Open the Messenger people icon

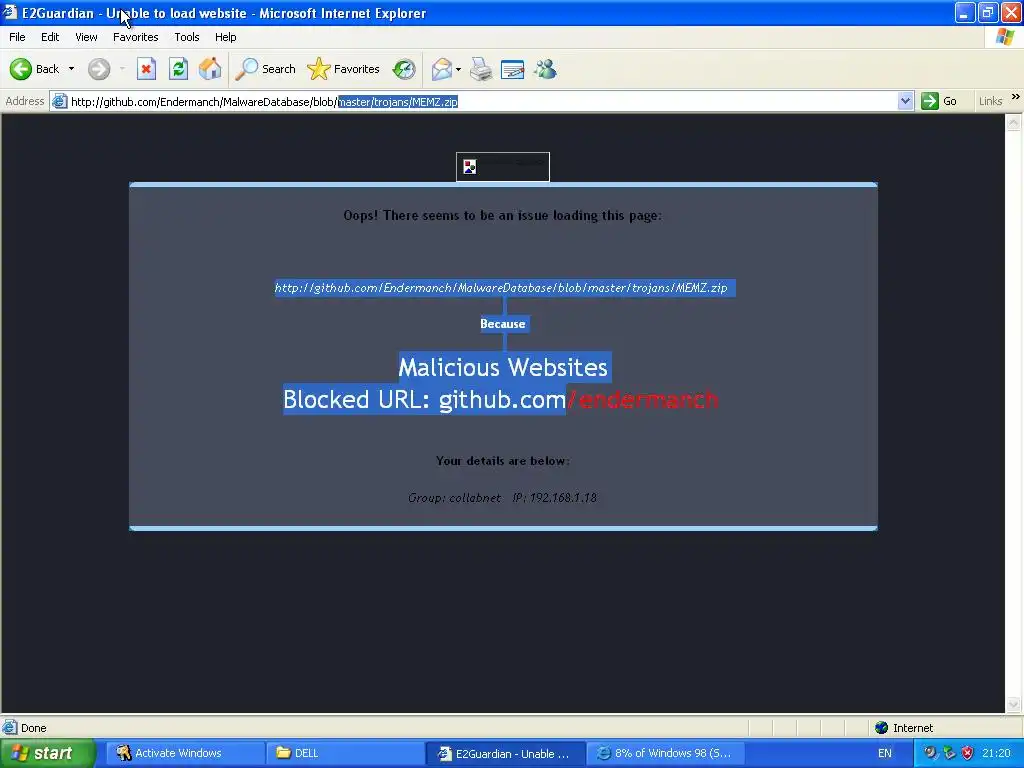545,69
